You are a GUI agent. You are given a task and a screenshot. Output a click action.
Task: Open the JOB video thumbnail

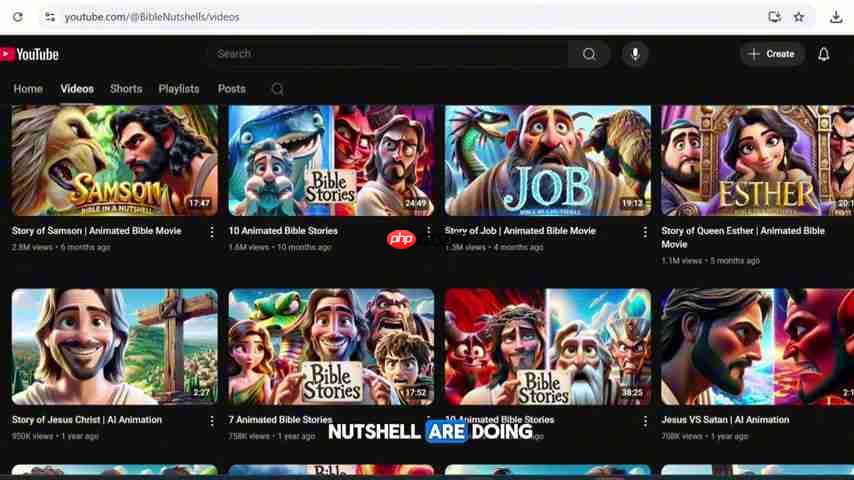click(x=547, y=160)
